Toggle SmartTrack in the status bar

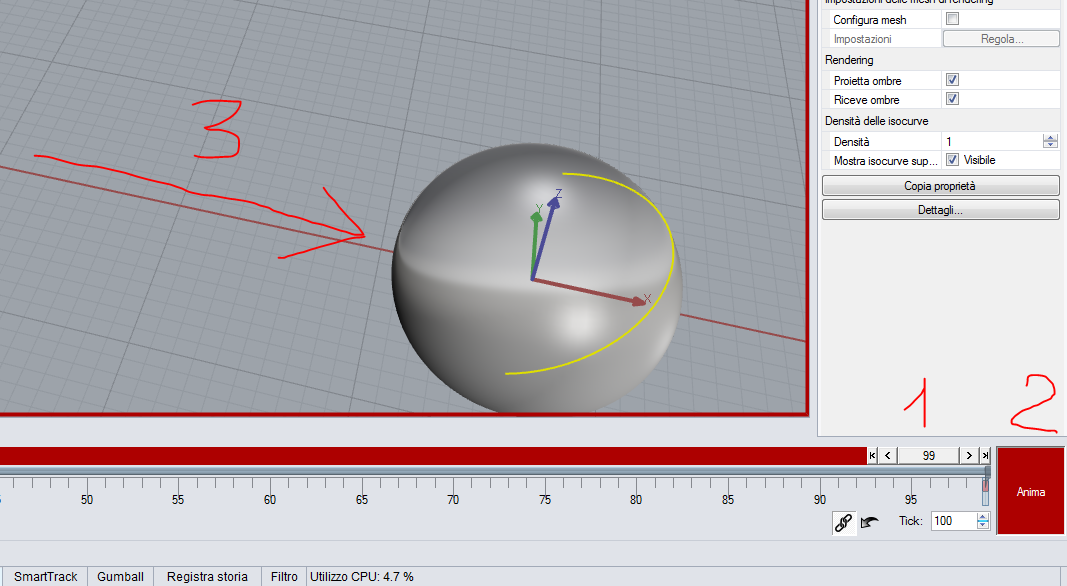pyautogui.click(x=45, y=577)
